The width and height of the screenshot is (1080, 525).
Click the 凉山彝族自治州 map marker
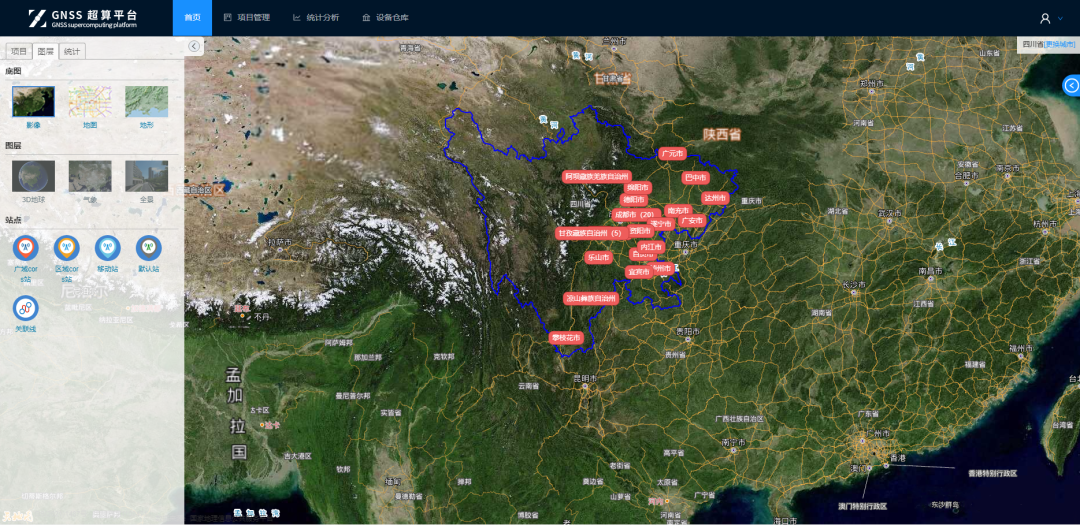591,298
